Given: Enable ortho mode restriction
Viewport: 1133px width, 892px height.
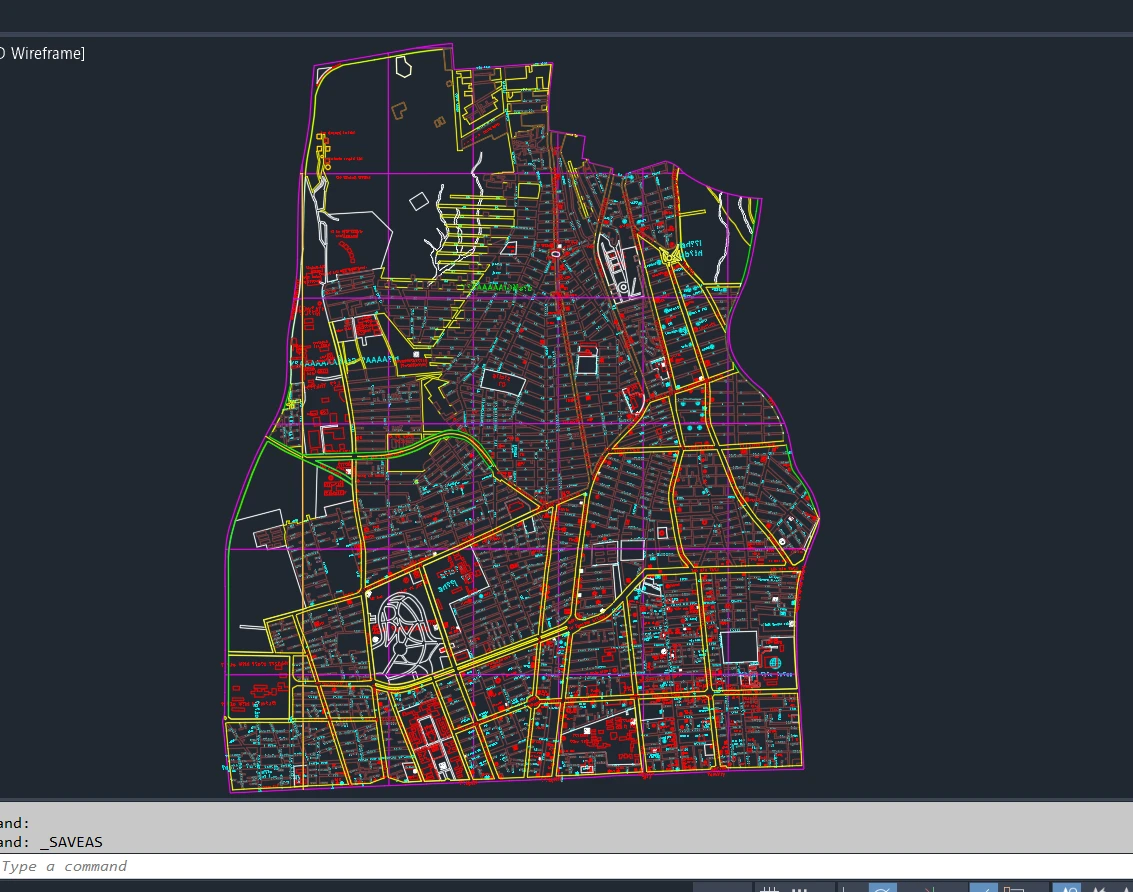Looking at the screenshot, I should [848, 888].
